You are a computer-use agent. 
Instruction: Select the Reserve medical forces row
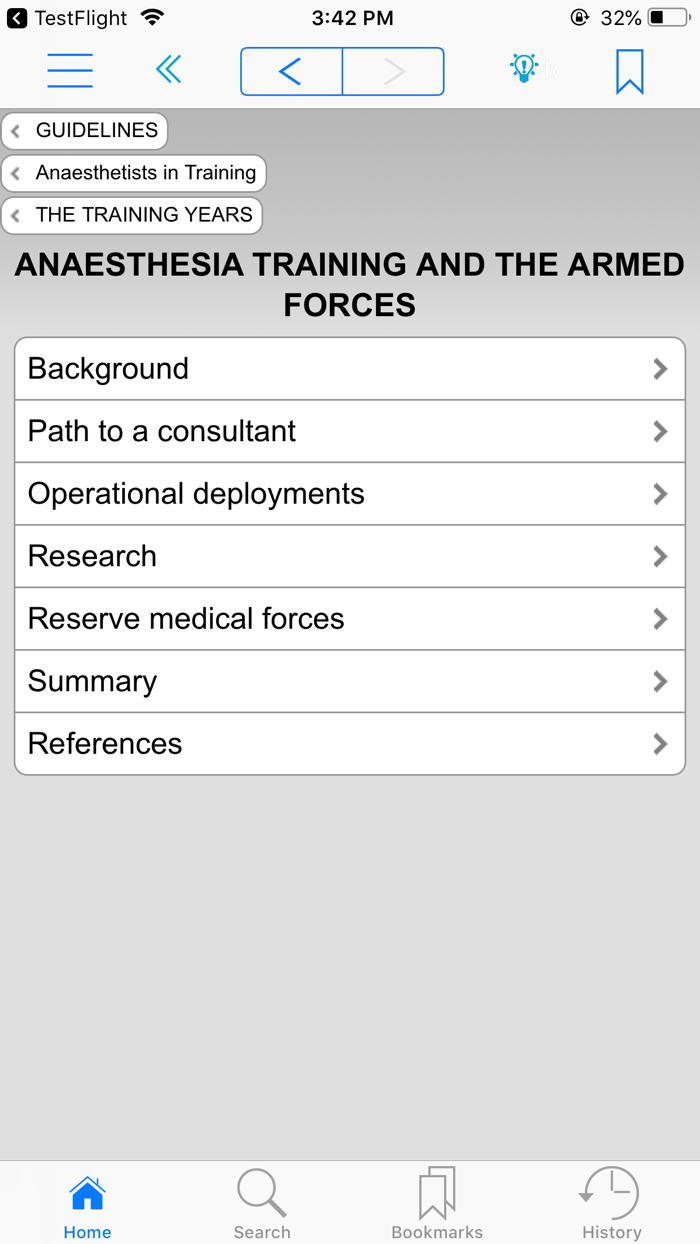(349, 619)
